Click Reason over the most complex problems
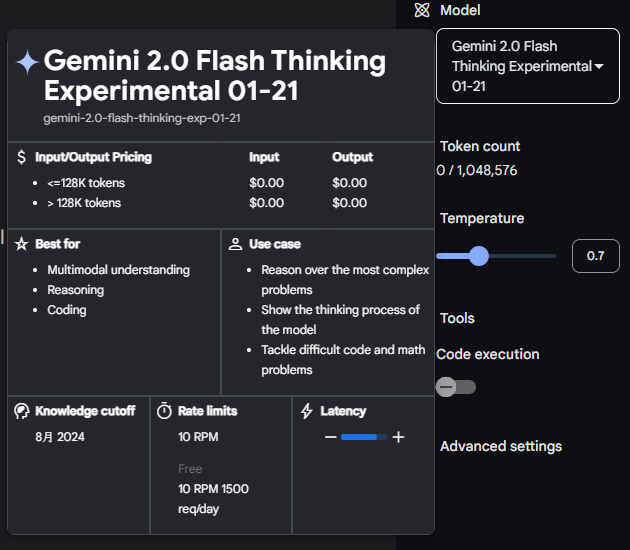The image size is (630, 550). (345, 280)
